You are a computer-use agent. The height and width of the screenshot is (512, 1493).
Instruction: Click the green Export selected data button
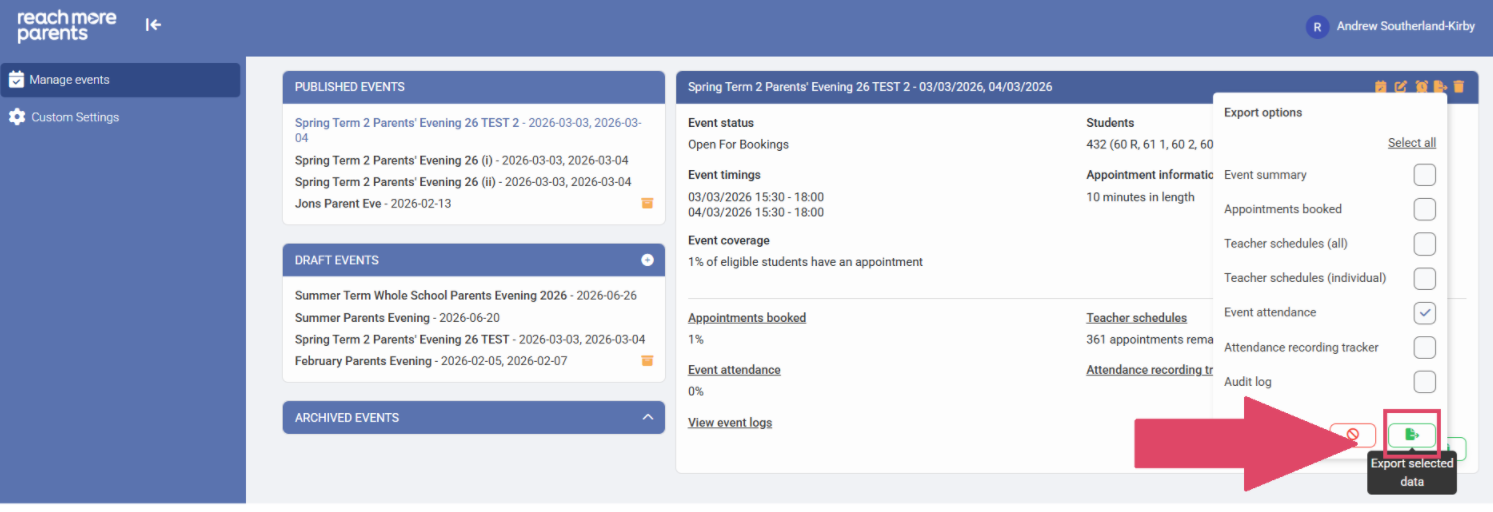1411,435
